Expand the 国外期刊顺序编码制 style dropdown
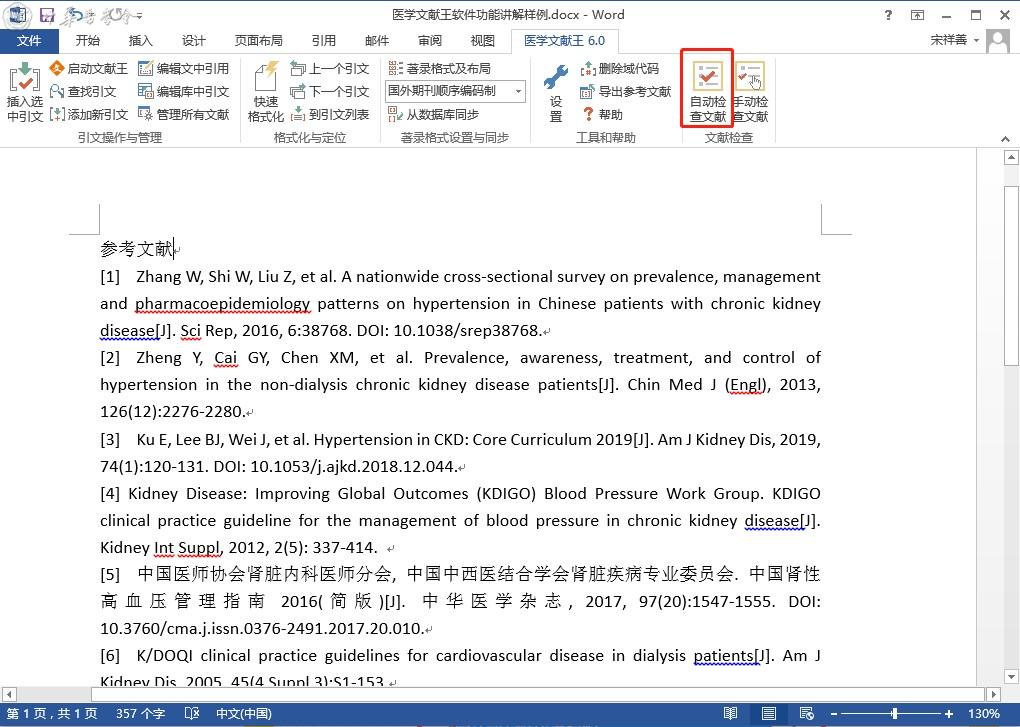 [519, 92]
